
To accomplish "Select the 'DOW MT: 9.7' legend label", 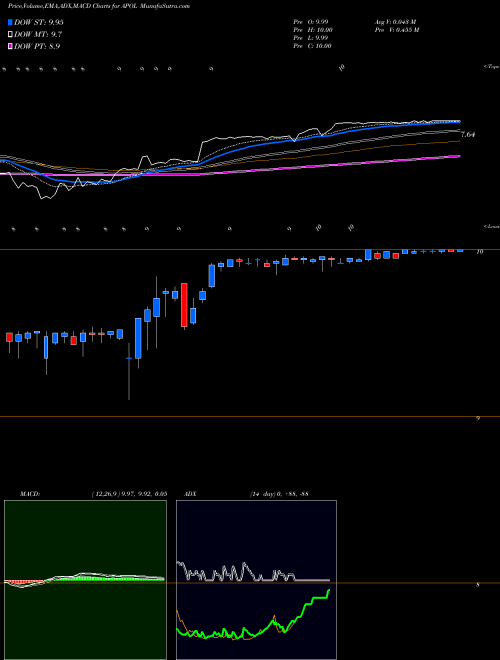I will click(x=36, y=35).
